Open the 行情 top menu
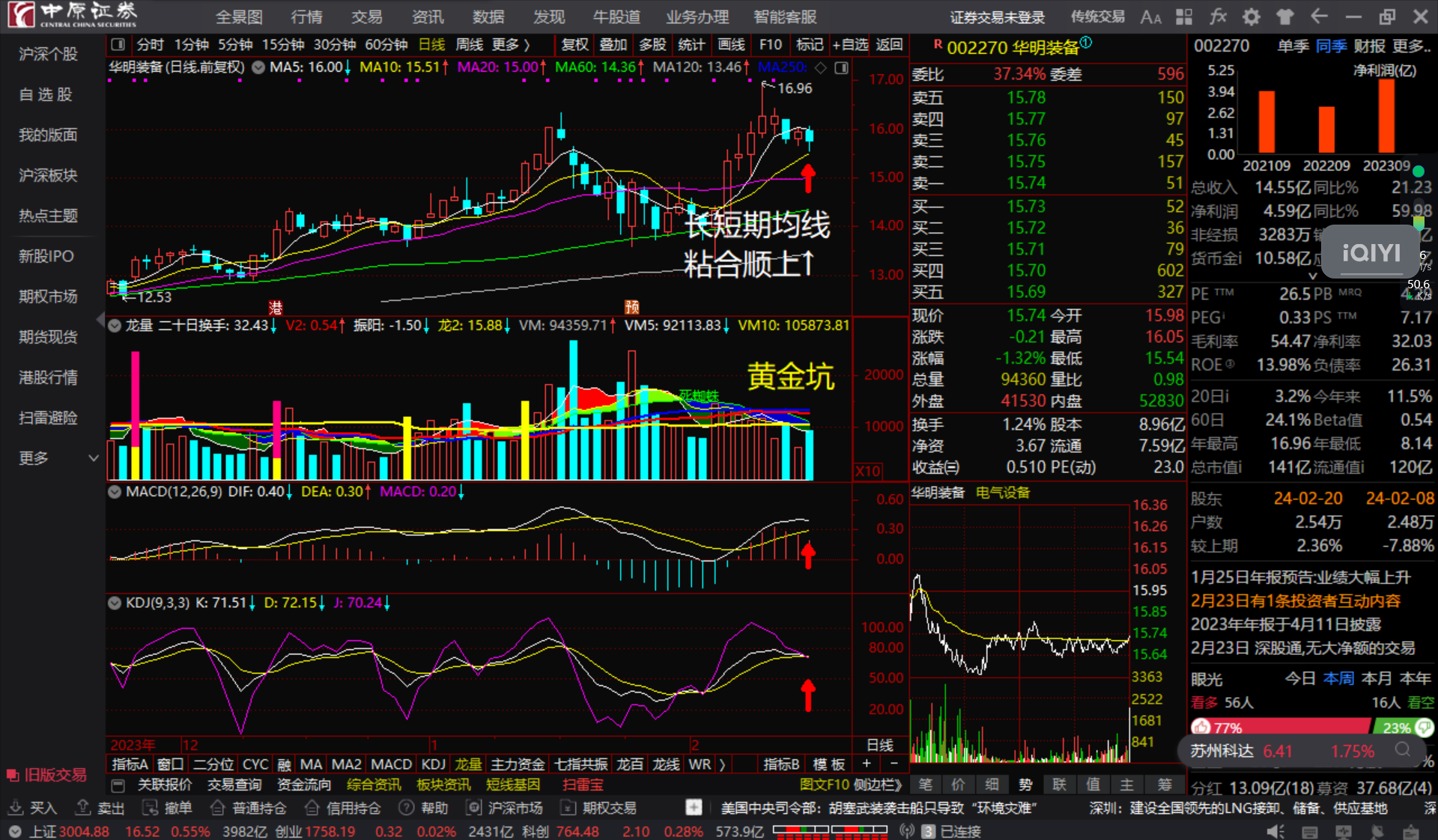 tap(306, 17)
